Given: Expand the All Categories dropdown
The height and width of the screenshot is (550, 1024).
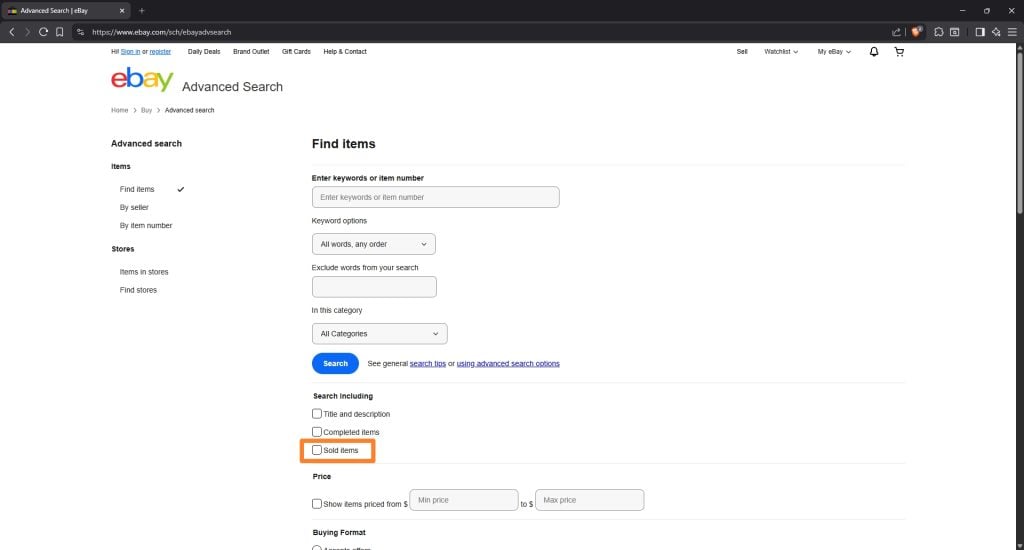Looking at the screenshot, I should [379, 334].
